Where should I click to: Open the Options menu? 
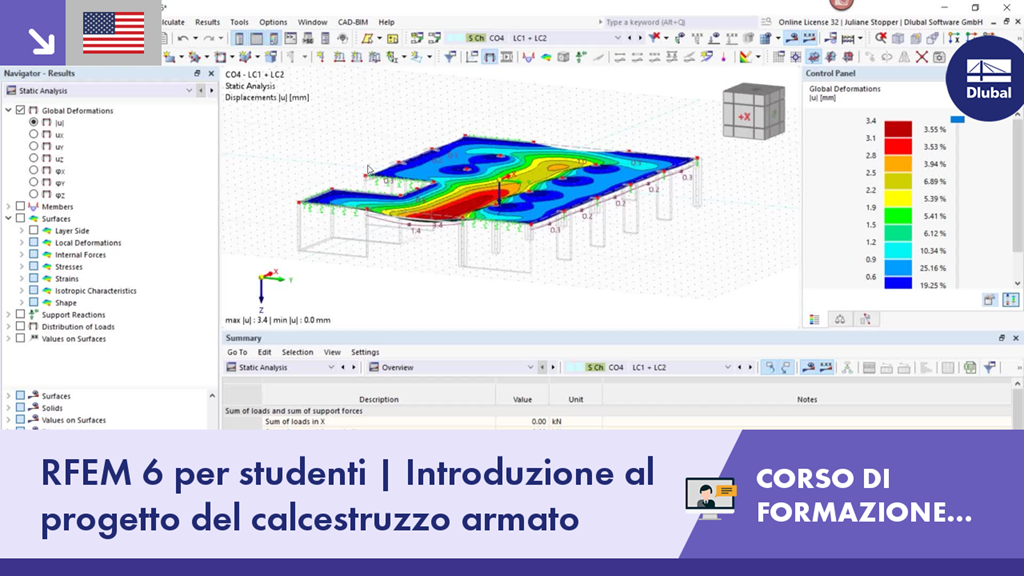point(273,22)
